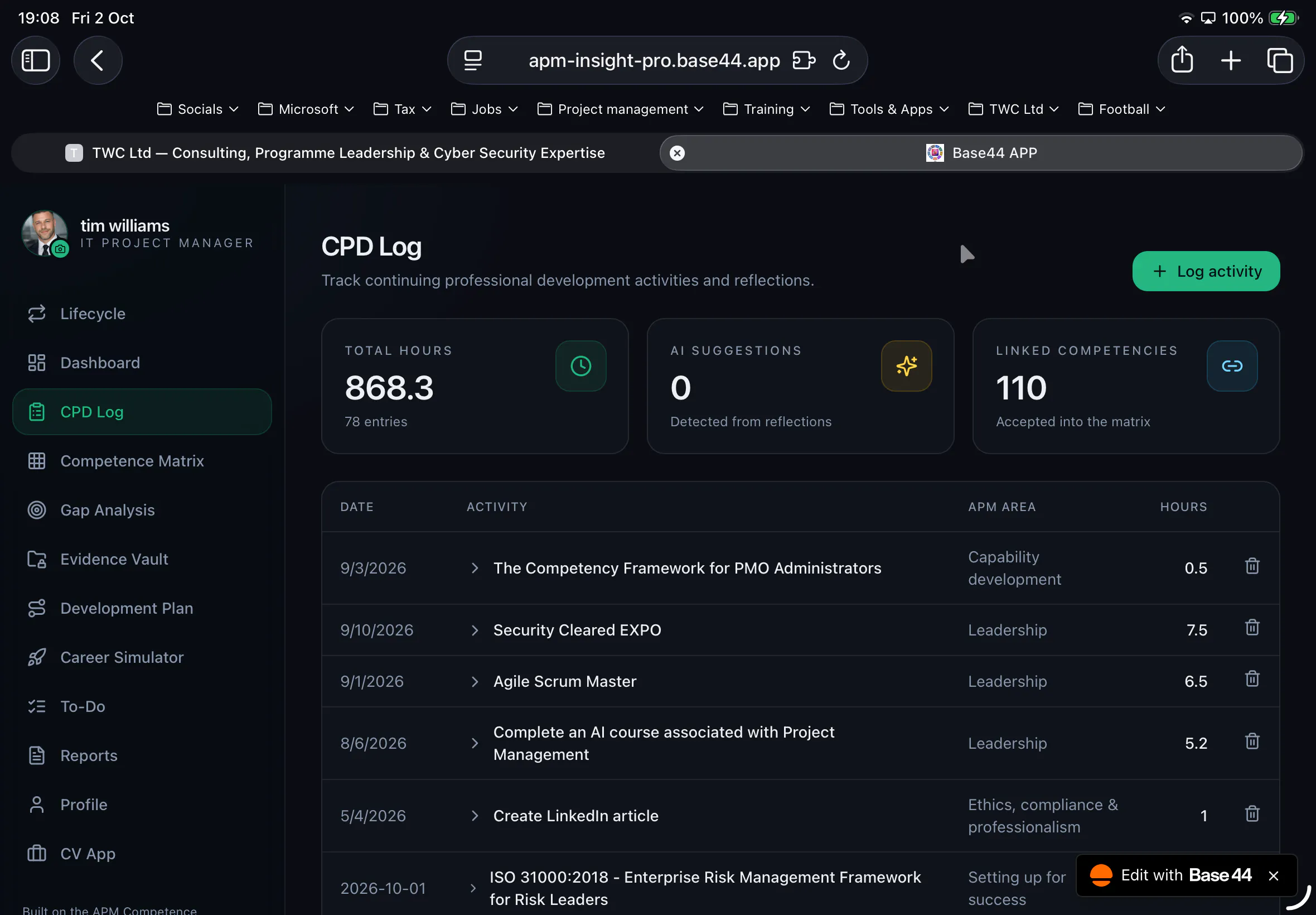The height and width of the screenshot is (915, 1316).
Task: Go to Career Simulator page
Action: click(142, 657)
